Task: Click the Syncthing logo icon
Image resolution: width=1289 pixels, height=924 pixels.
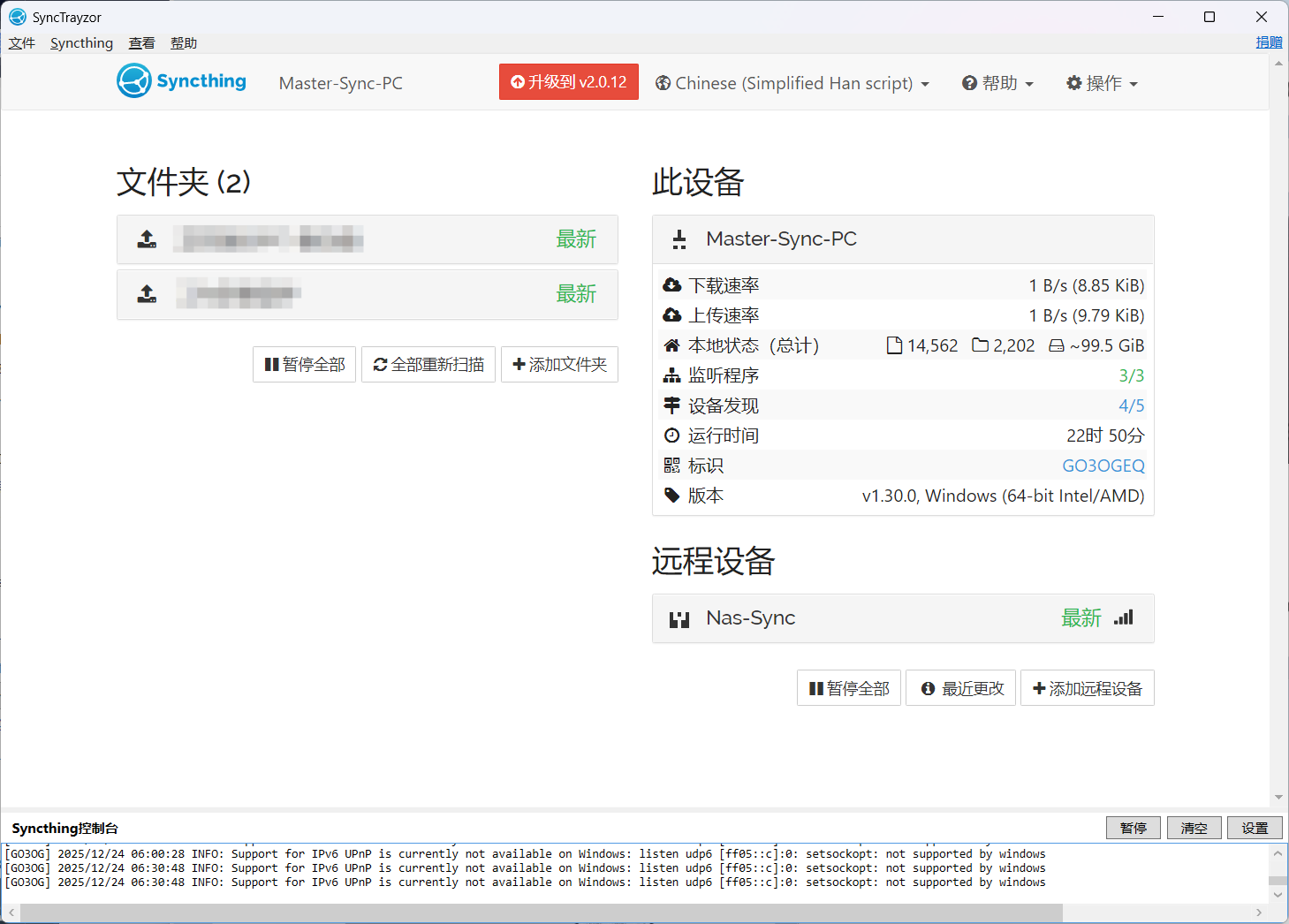Action: coord(134,81)
